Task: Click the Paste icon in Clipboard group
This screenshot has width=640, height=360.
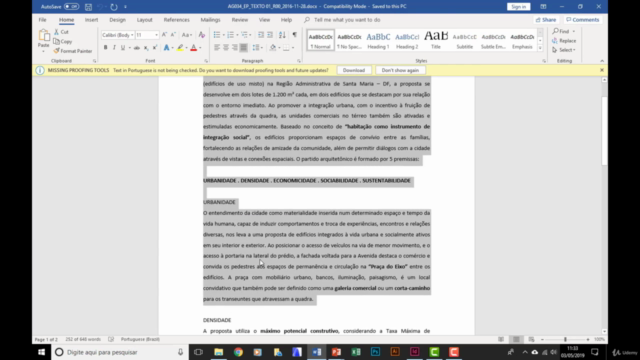Action: tap(44, 37)
